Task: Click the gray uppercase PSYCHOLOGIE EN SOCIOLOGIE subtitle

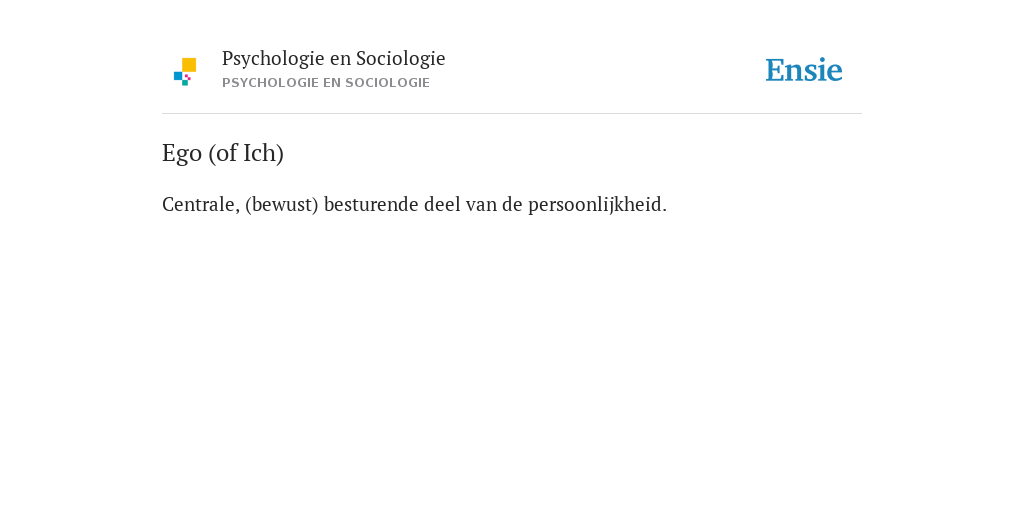Action: [x=325, y=83]
